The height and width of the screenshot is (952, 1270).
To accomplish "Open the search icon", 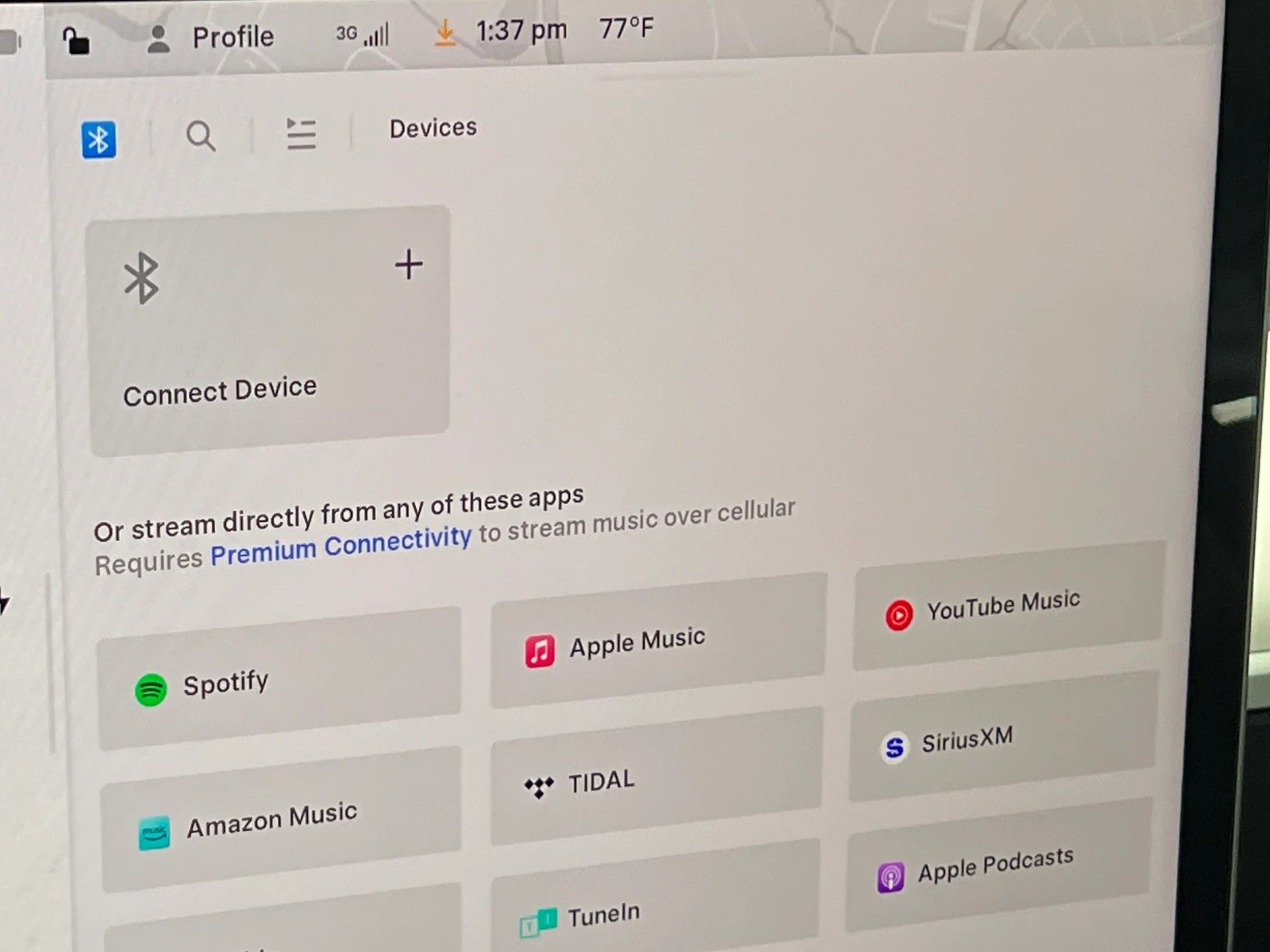I will [x=201, y=136].
